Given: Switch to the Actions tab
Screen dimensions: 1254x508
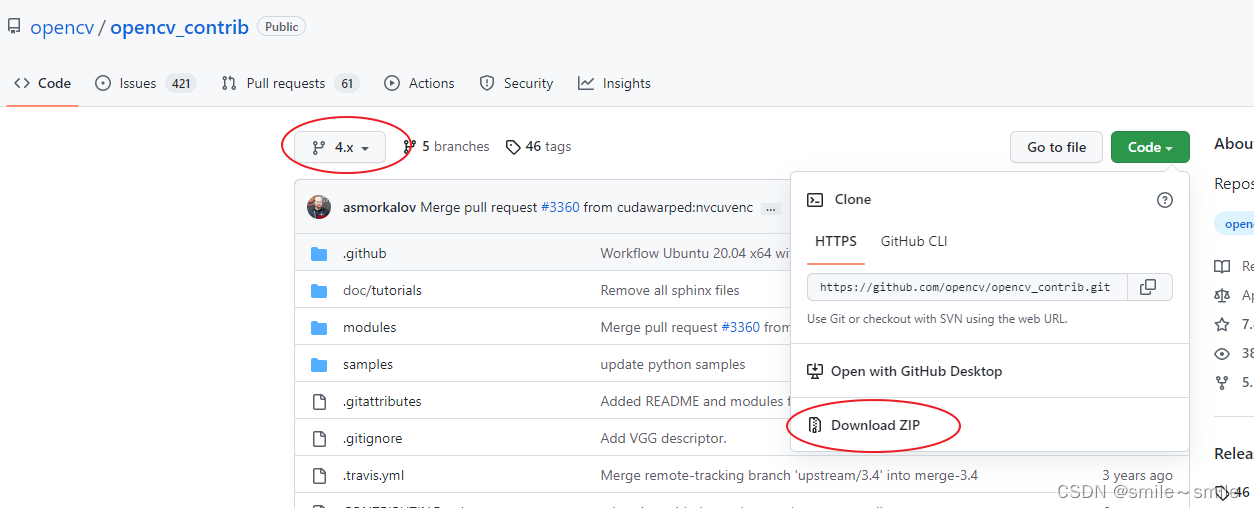Looking at the screenshot, I should click(x=419, y=83).
